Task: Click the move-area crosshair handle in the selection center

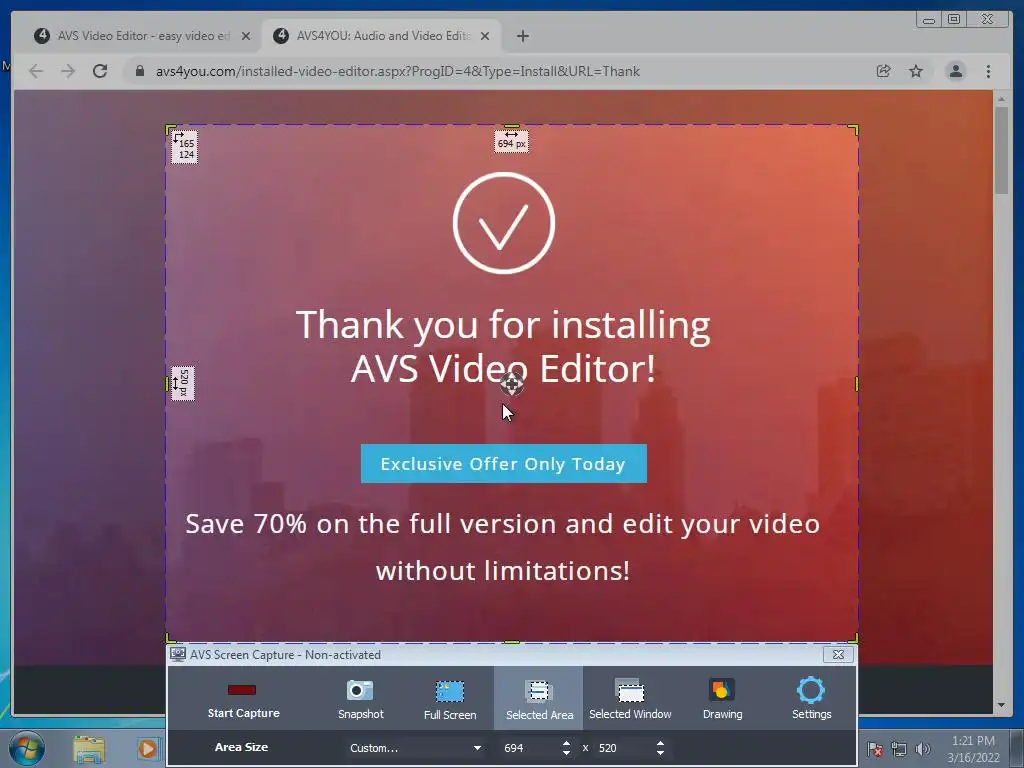Action: pyautogui.click(x=512, y=384)
